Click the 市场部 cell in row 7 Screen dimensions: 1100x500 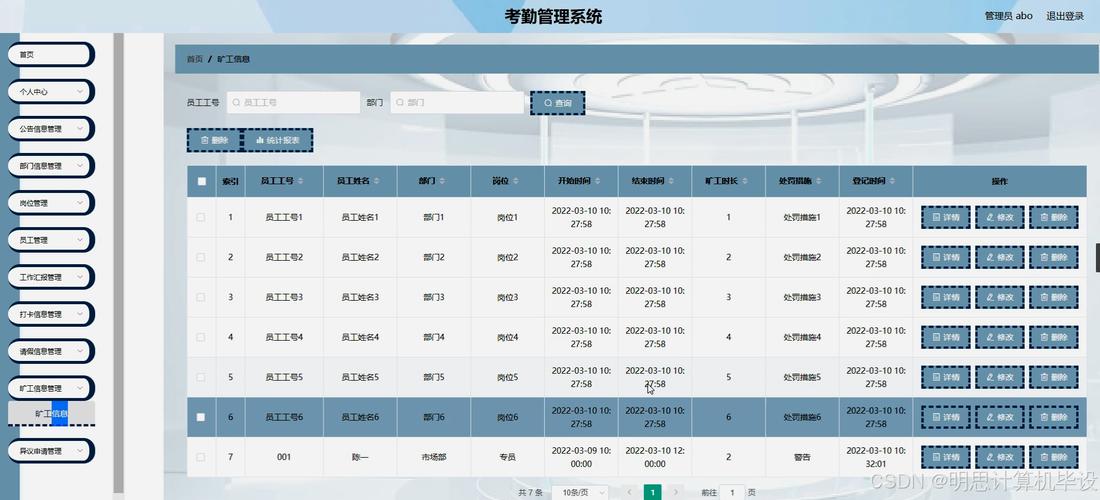434,457
